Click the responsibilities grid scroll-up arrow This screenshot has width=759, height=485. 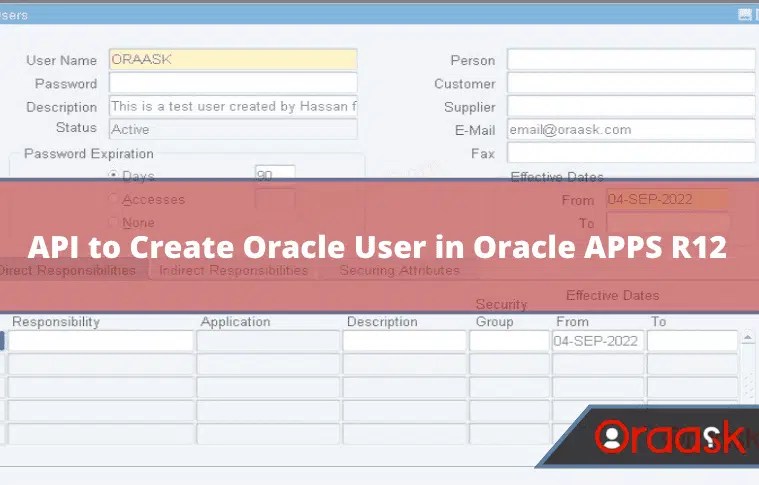pos(748,337)
